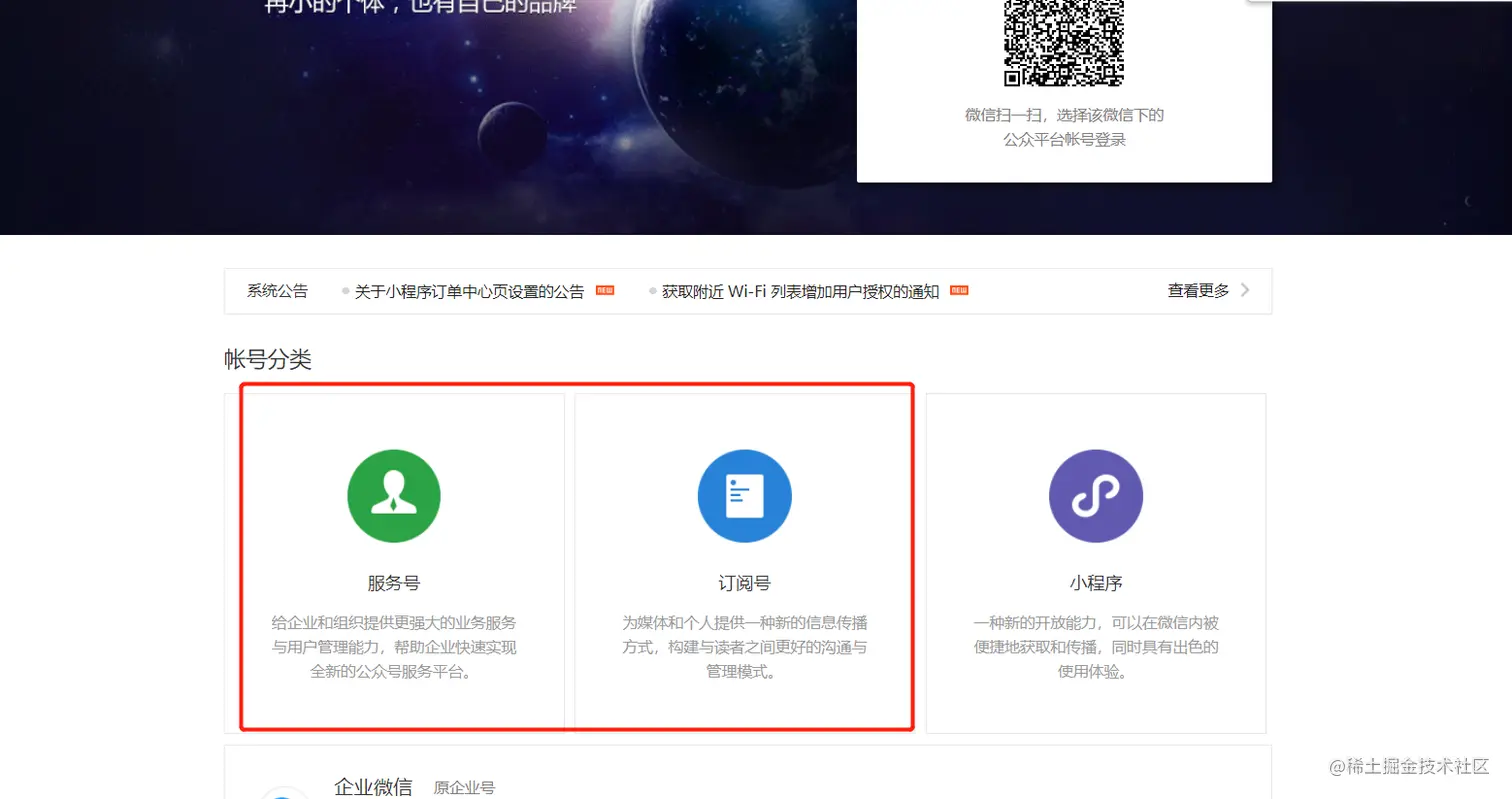The image size is (1512, 799).
Task: Click NEW badge after Wi-Fi 列表 notice
Action: pyautogui.click(x=959, y=290)
